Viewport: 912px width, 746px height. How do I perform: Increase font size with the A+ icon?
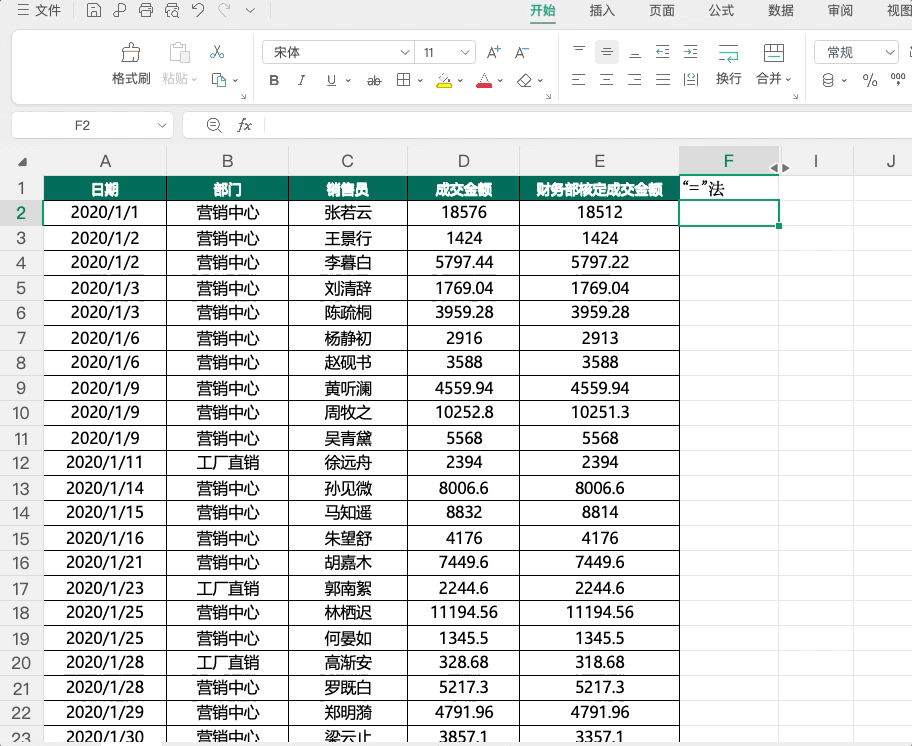coord(493,52)
